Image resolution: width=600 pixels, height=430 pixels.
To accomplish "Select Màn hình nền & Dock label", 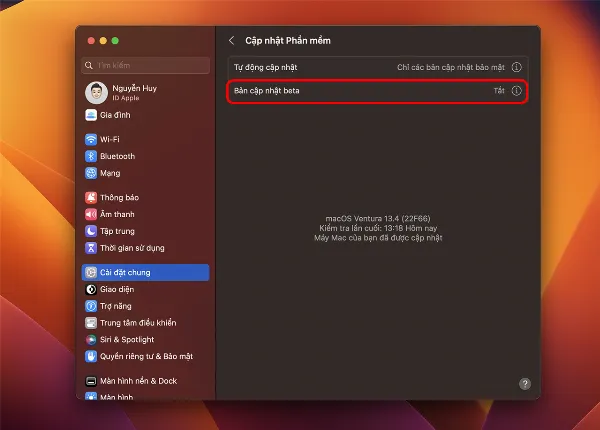I will [x=139, y=381].
